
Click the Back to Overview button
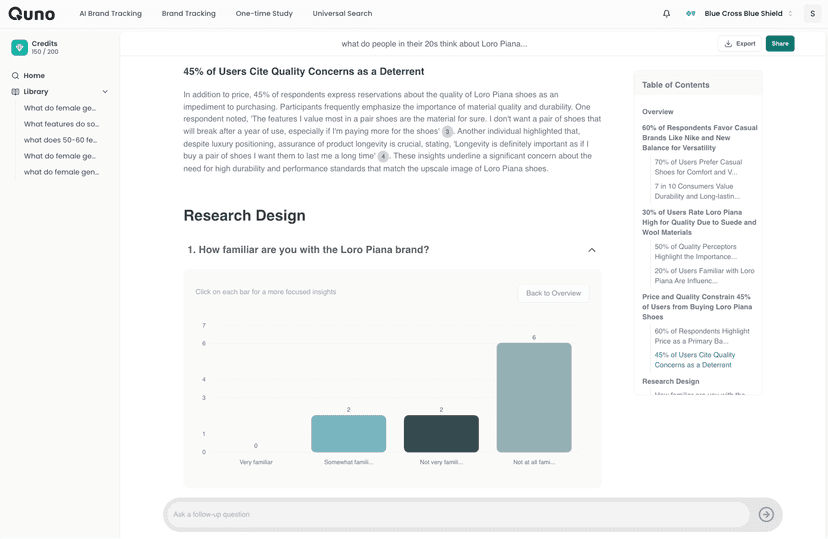[553, 293]
